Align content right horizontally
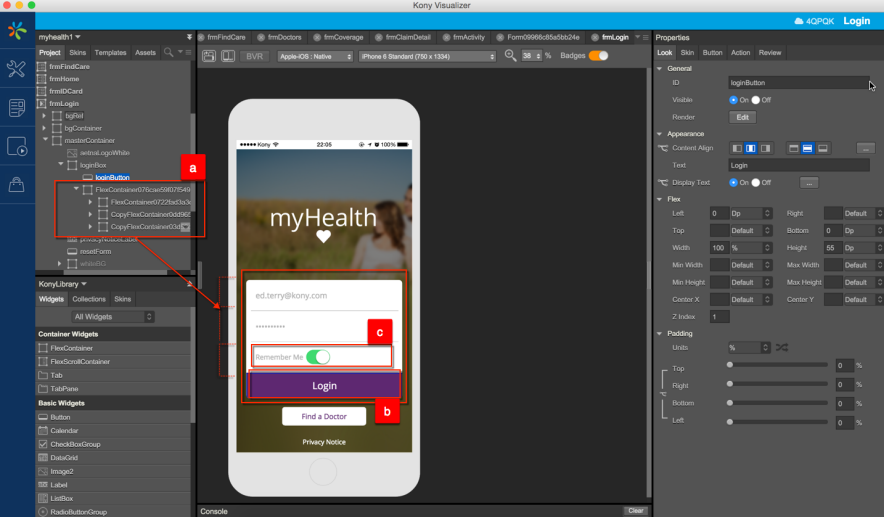Image resolution: width=884 pixels, height=517 pixels. [765, 148]
